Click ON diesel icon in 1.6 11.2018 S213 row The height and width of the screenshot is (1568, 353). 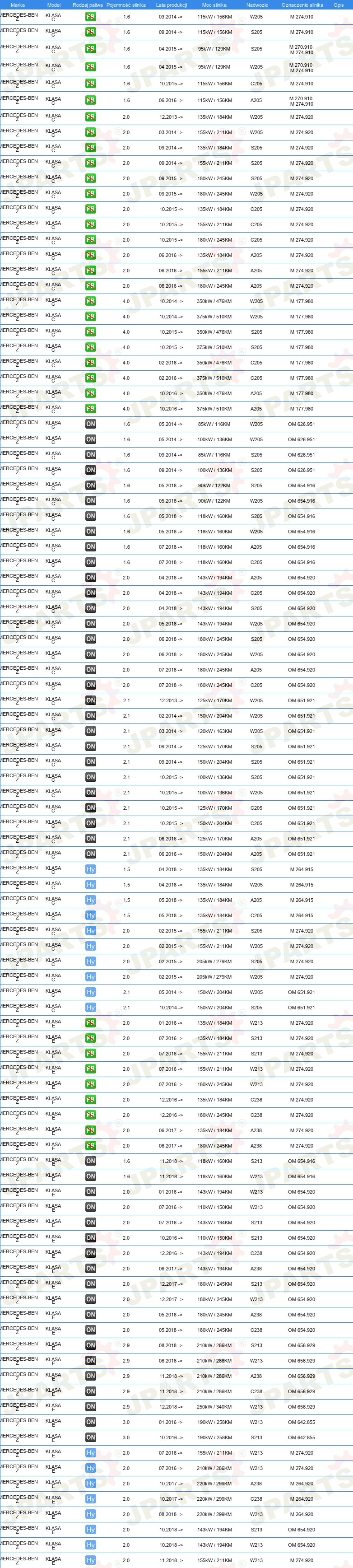[90, 1161]
